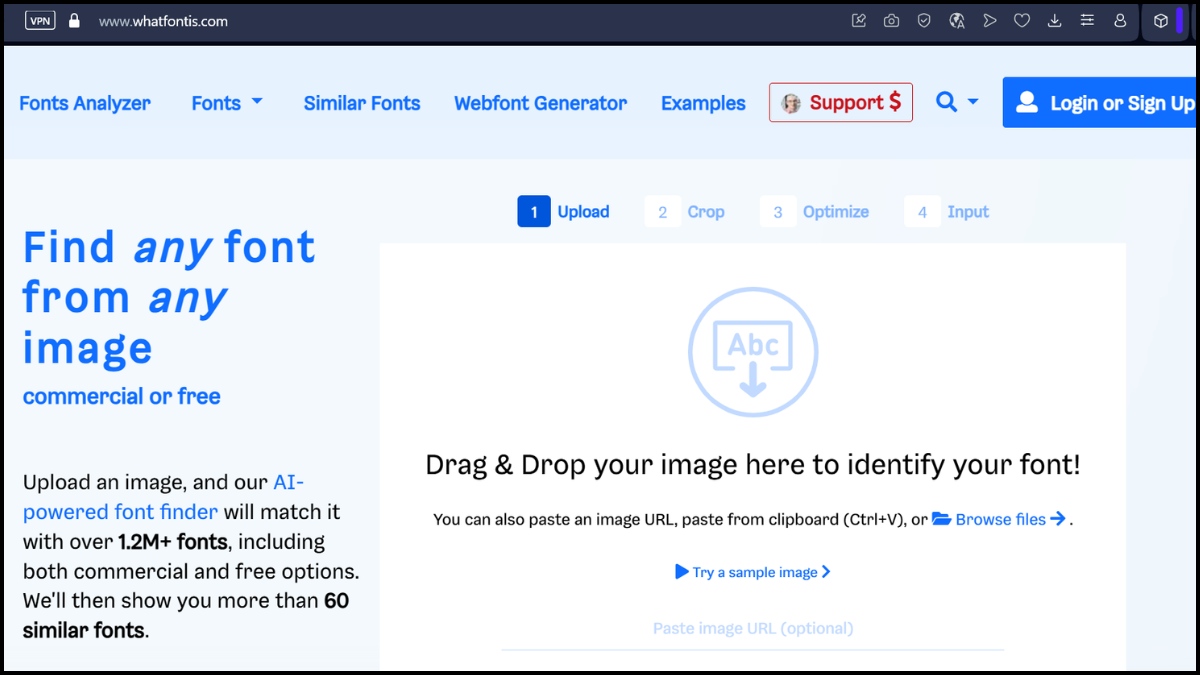Click the Paste image URL field

coord(752,628)
